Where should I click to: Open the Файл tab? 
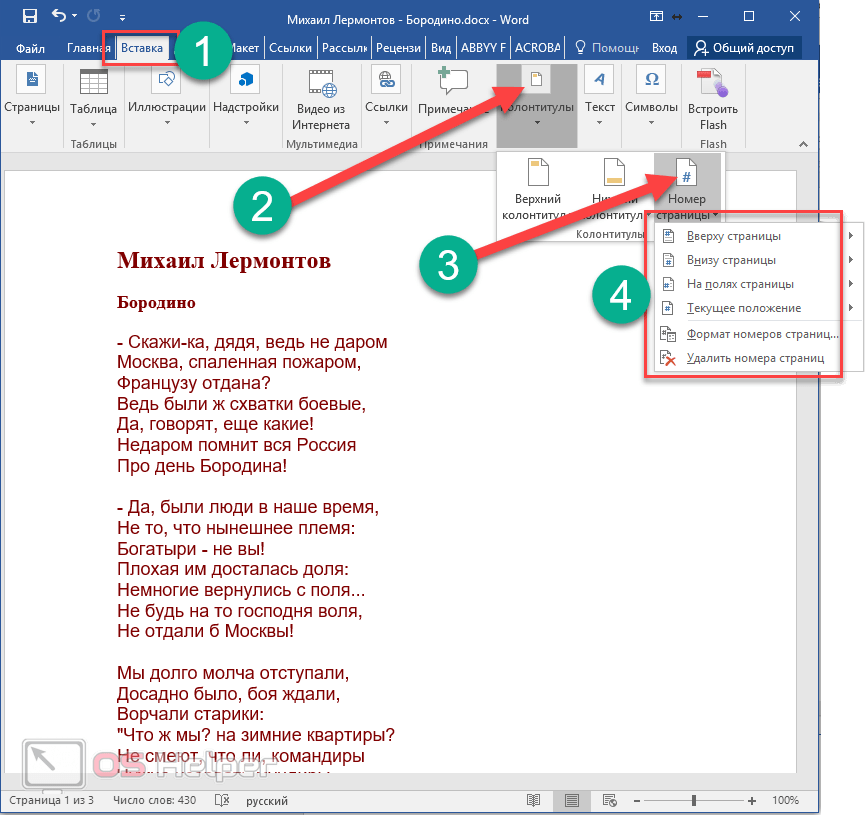click(x=30, y=49)
